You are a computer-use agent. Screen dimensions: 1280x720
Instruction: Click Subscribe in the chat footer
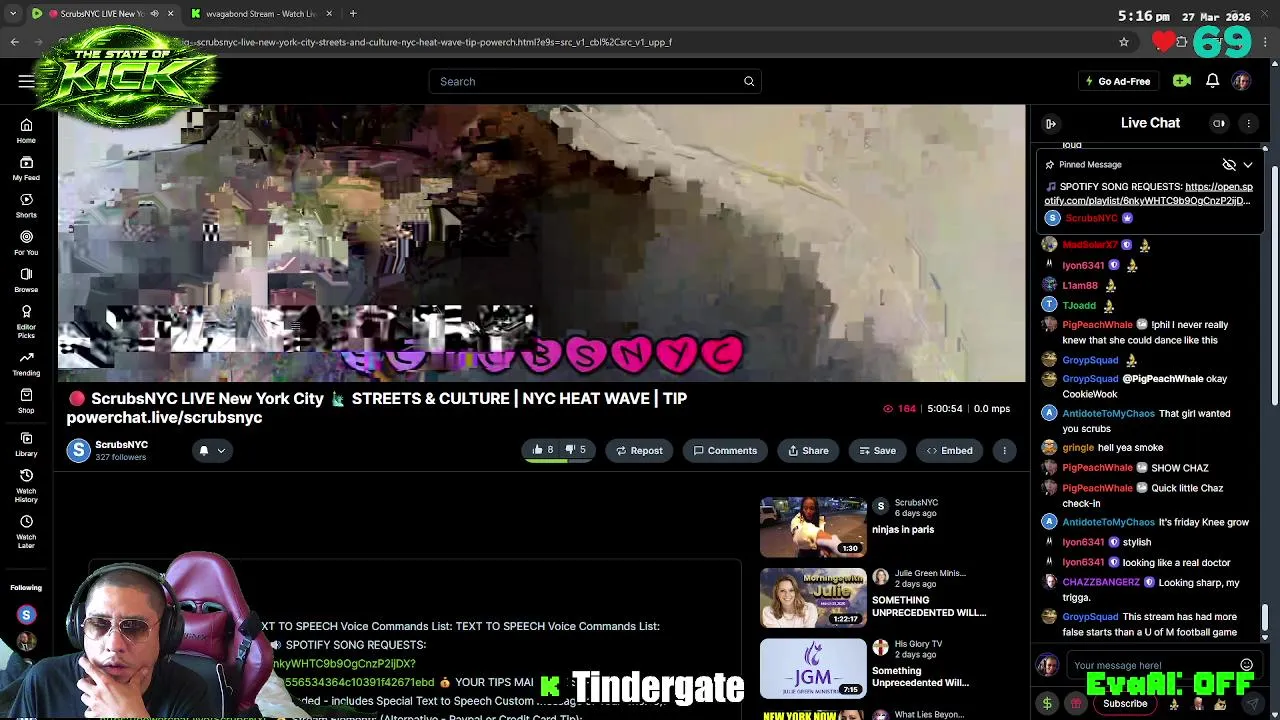(x=1125, y=704)
